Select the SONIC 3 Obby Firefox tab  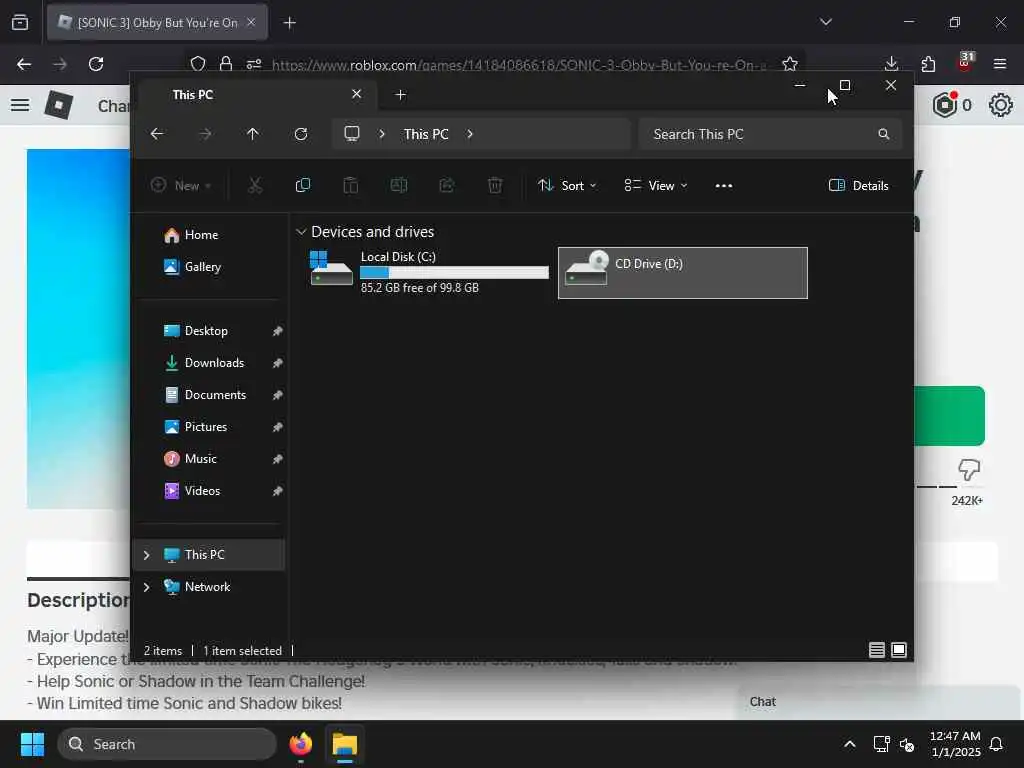click(157, 22)
